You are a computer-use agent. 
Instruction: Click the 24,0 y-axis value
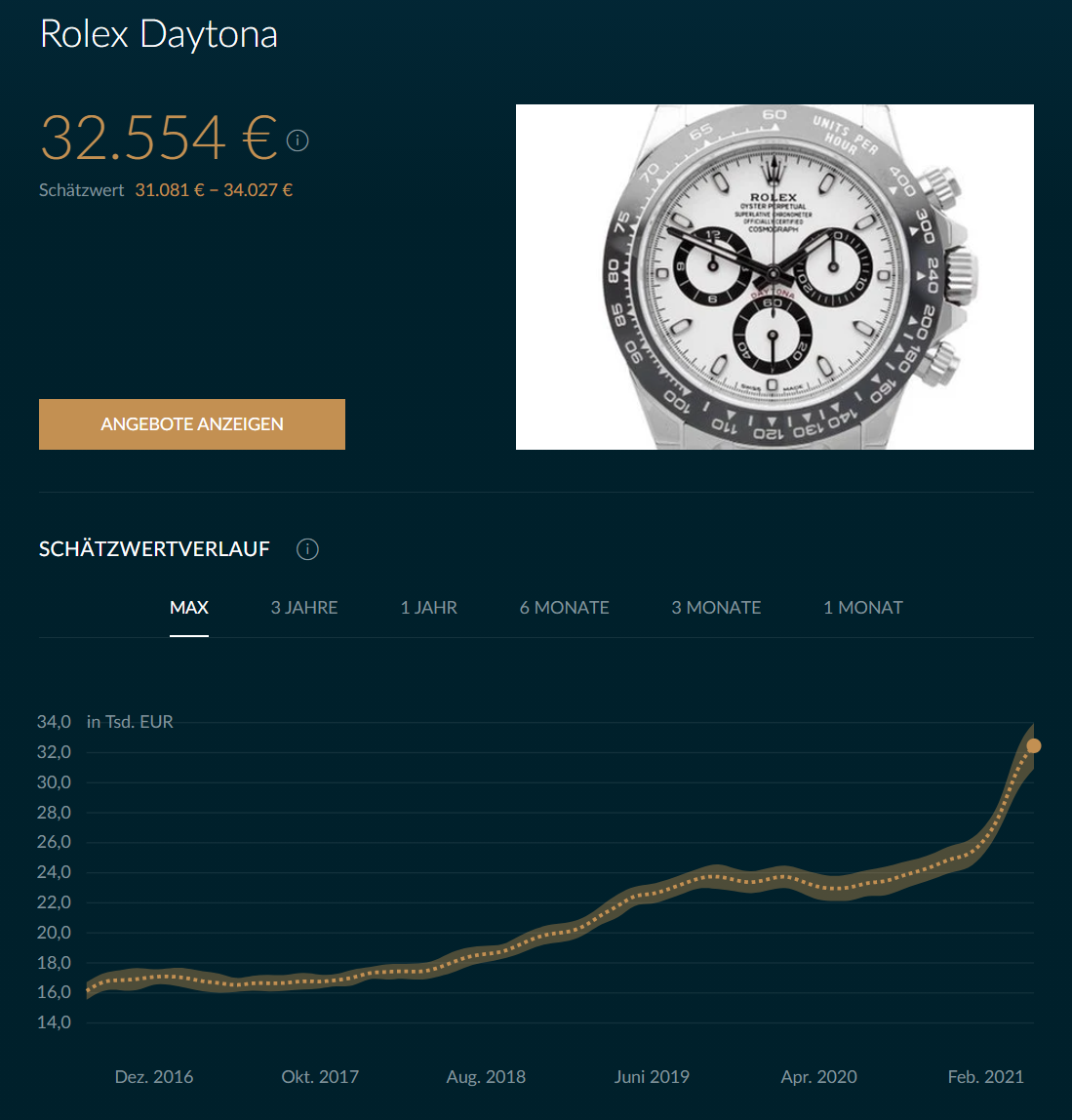pyautogui.click(x=55, y=872)
